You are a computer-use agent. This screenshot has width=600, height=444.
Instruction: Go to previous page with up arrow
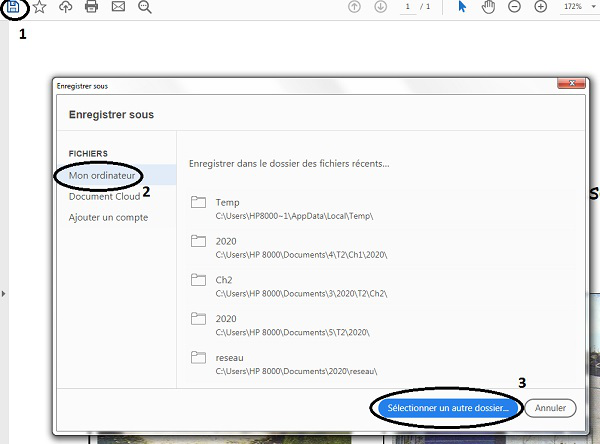click(354, 7)
